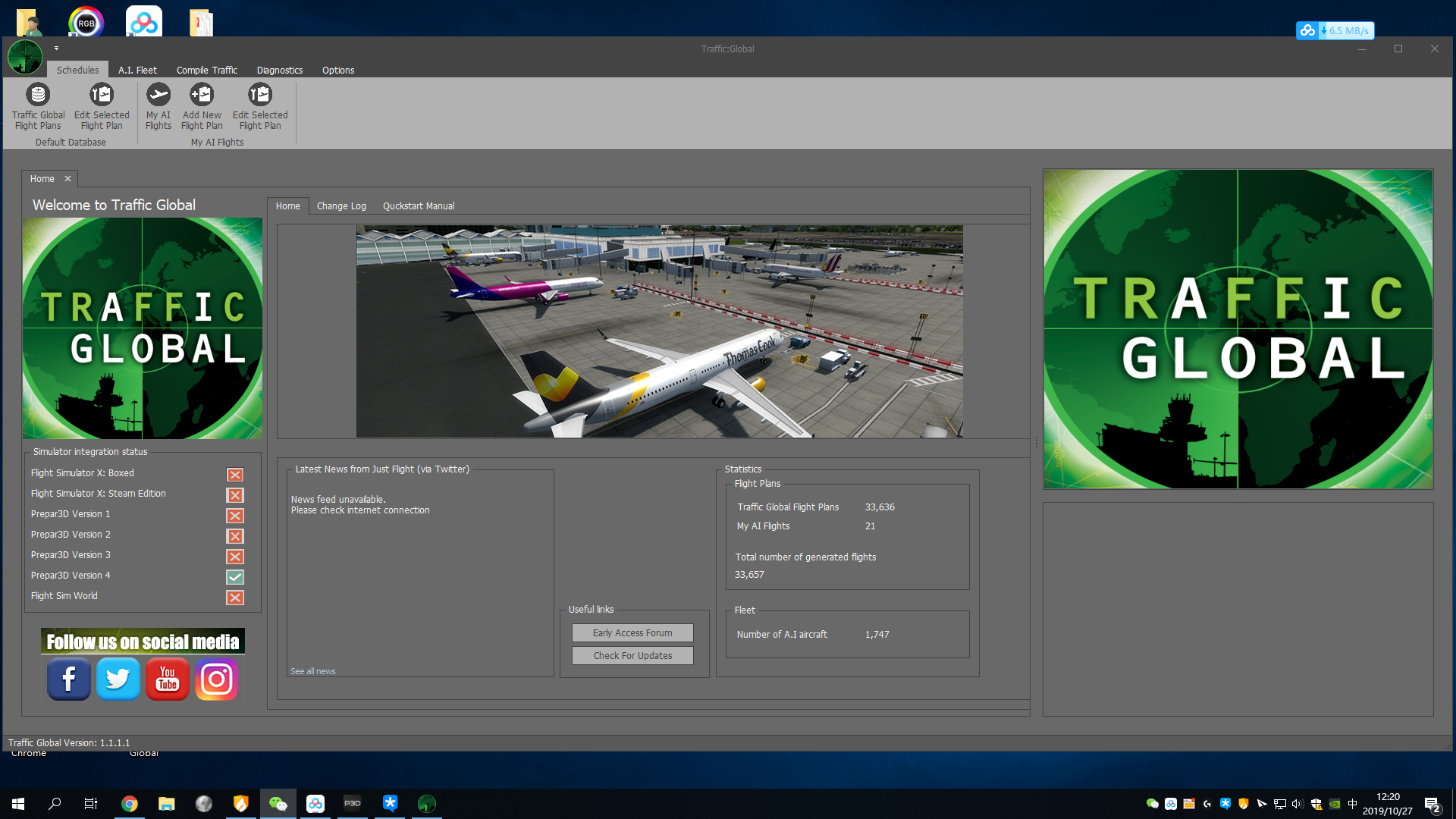Open Traffic Global taskbar icon
This screenshot has width=1456, height=819.
(427, 804)
